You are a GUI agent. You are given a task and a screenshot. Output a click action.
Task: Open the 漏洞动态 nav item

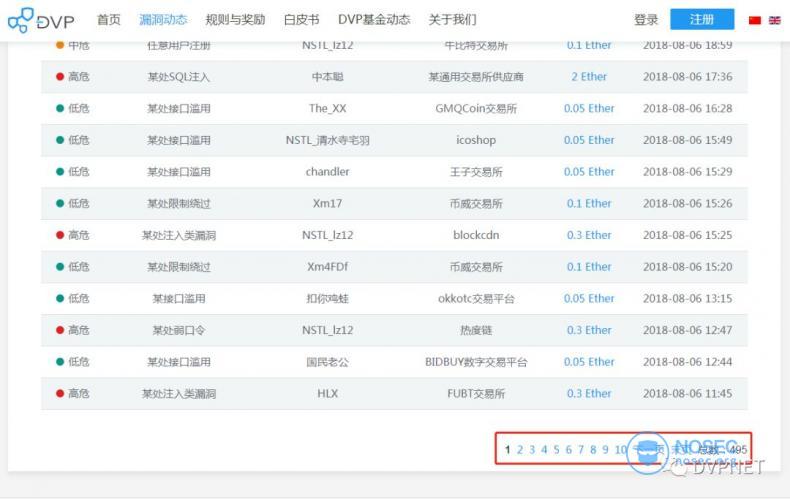point(163,20)
